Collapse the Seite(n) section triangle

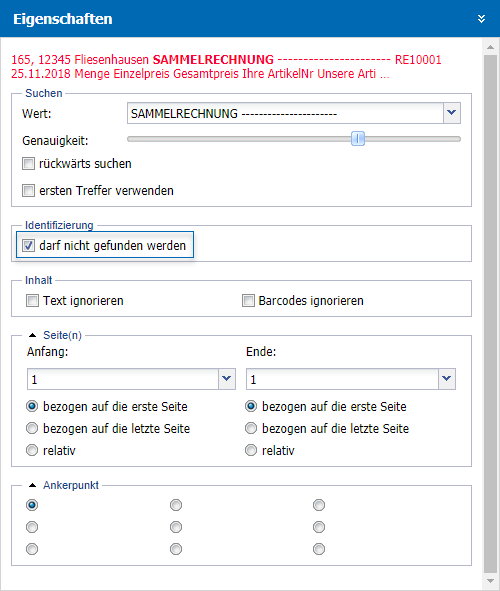pyautogui.click(x=33, y=335)
